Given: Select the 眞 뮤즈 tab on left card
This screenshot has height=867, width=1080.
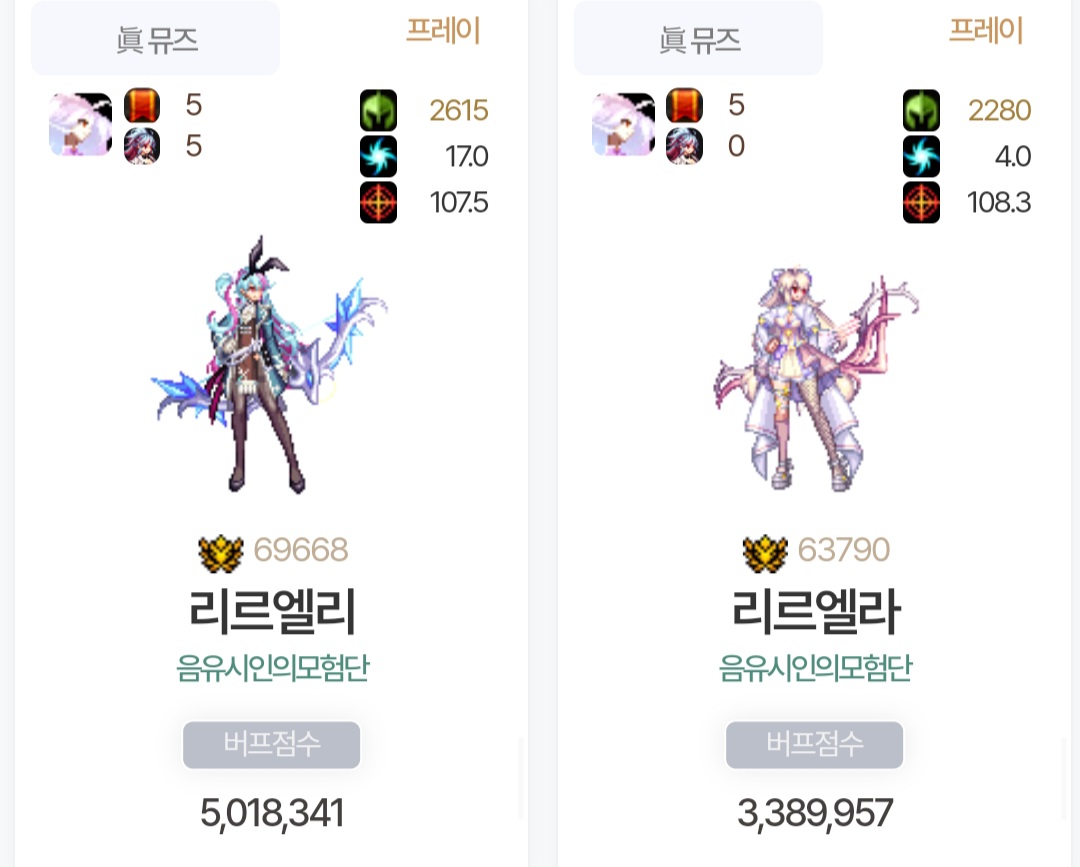Looking at the screenshot, I should click(x=156, y=38).
